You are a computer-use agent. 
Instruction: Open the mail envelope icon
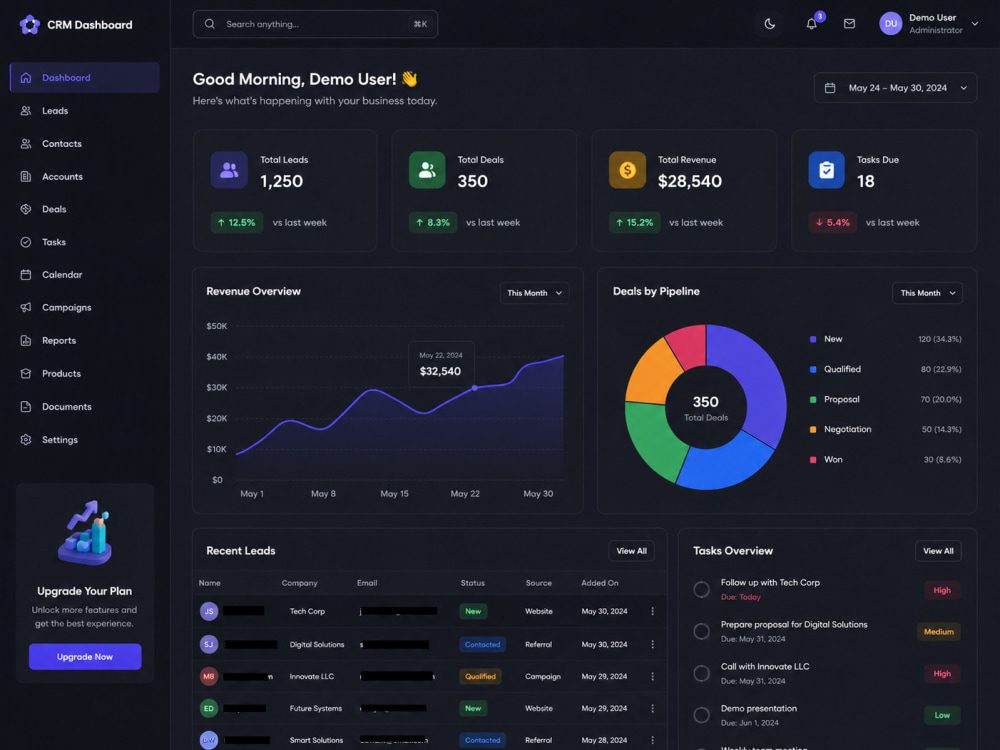click(x=849, y=24)
